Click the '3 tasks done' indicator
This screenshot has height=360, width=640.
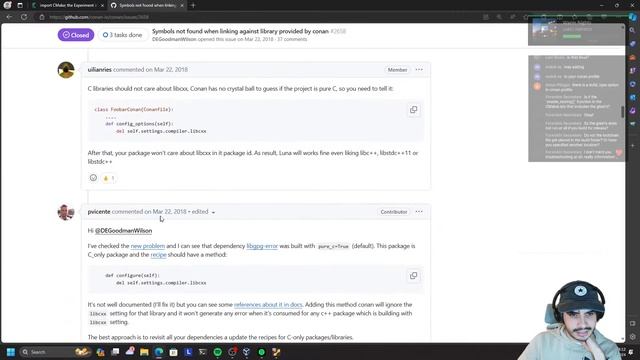(x=122, y=35)
